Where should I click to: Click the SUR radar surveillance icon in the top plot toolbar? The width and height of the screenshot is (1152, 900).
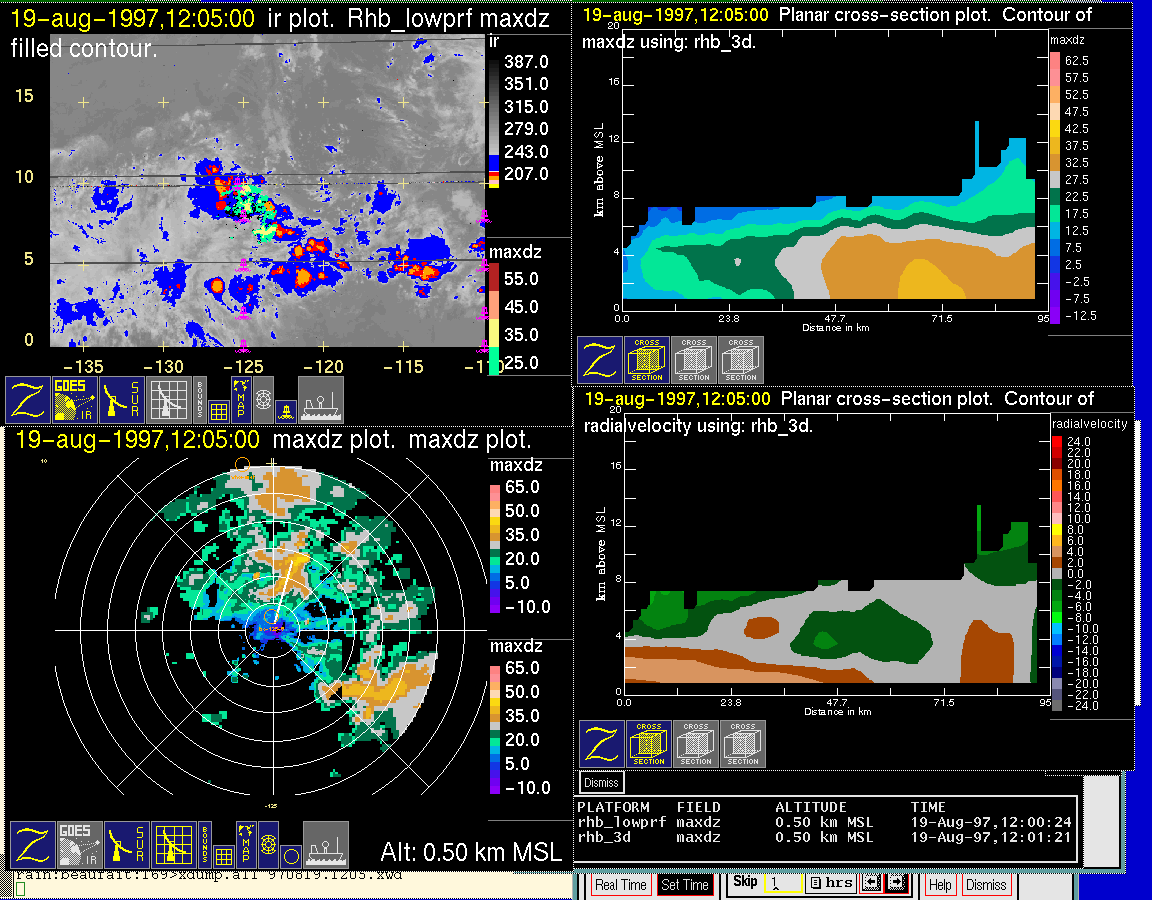123,400
